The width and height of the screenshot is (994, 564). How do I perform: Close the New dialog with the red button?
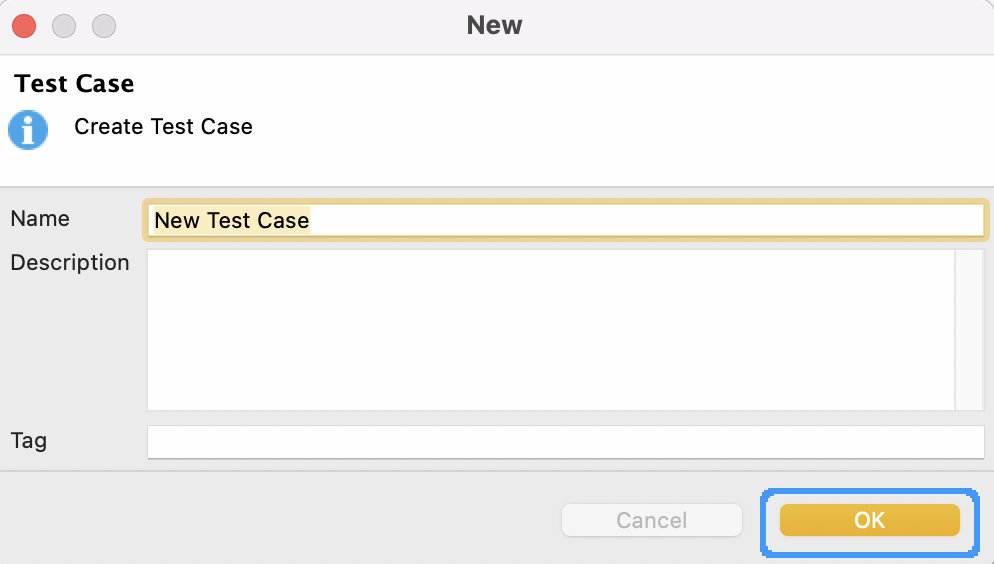(24, 26)
